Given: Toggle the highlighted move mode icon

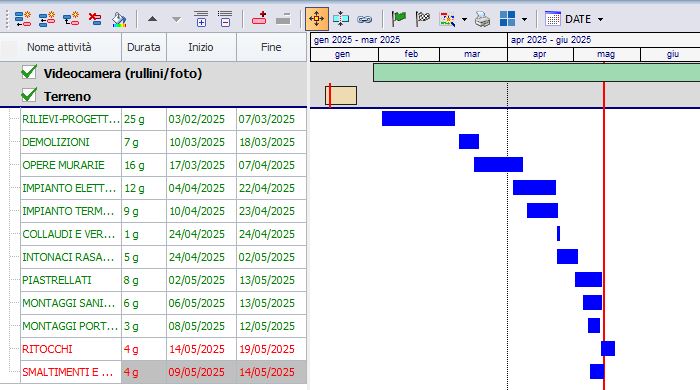Looking at the screenshot, I should (317, 19).
